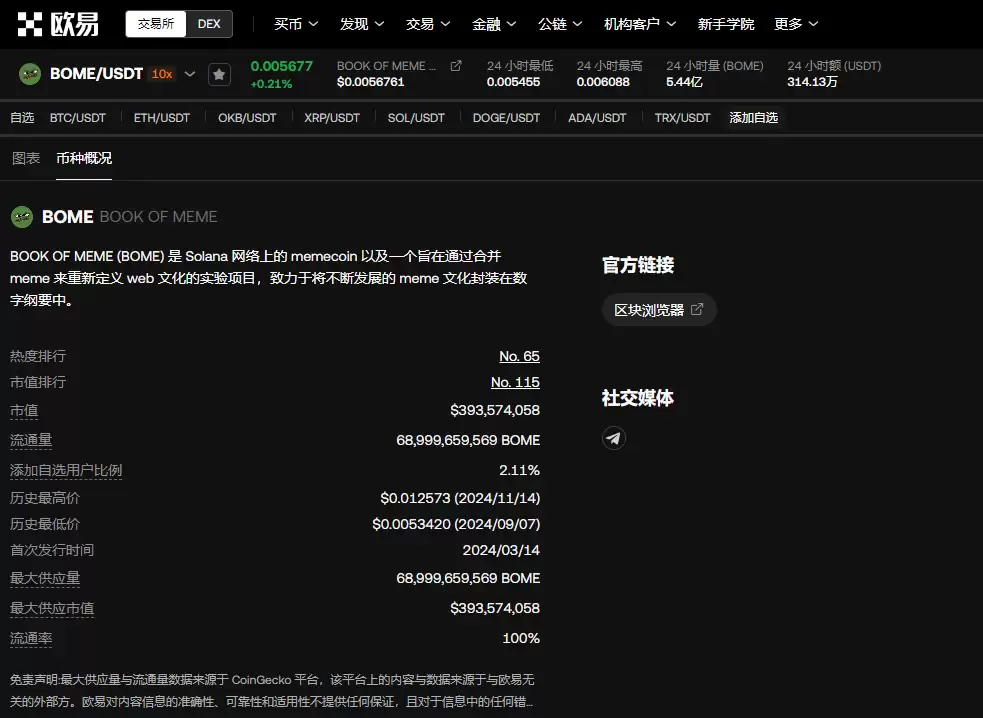Open the BOOK OF MEME external link icon
This screenshot has width=983, height=718.
point(456,66)
